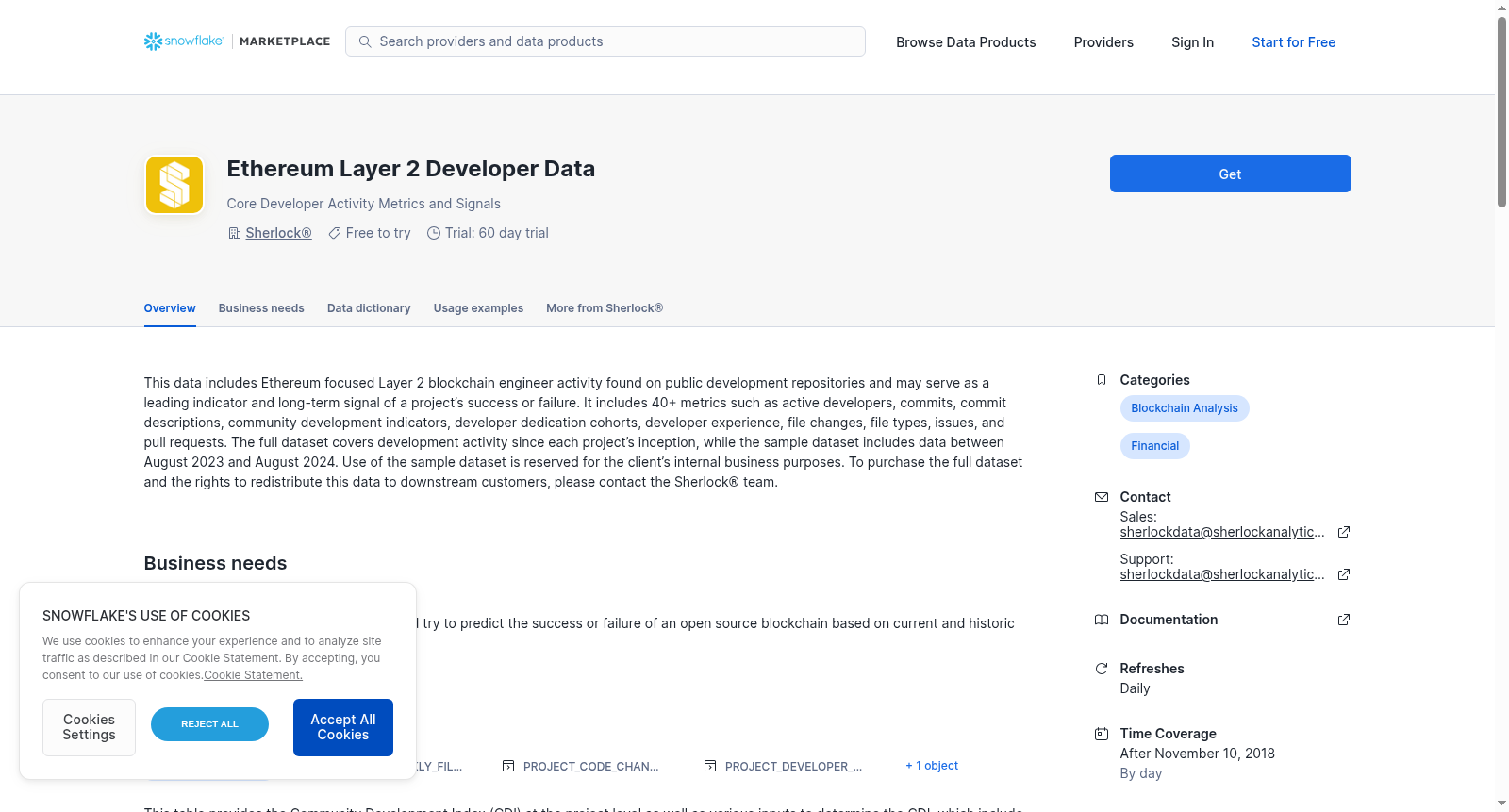This screenshot has height=812, width=1509.
Task: Open the external link icon for Support email
Action: [x=1344, y=574]
